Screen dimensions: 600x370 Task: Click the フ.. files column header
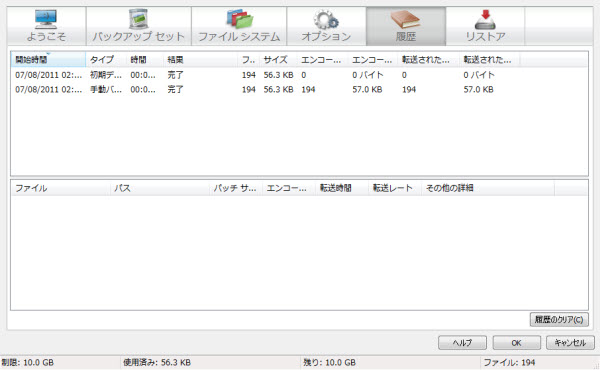248,60
